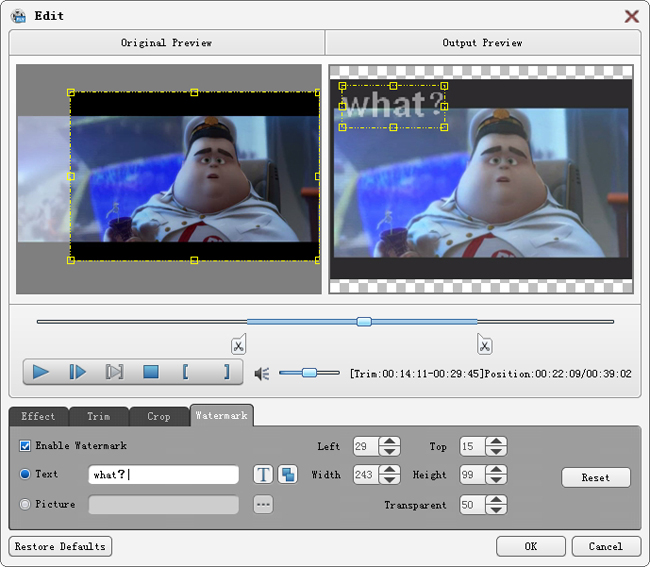Mute audio via the speaker icon
Viewport: 650px width, 567px height.
pos(262,374)
